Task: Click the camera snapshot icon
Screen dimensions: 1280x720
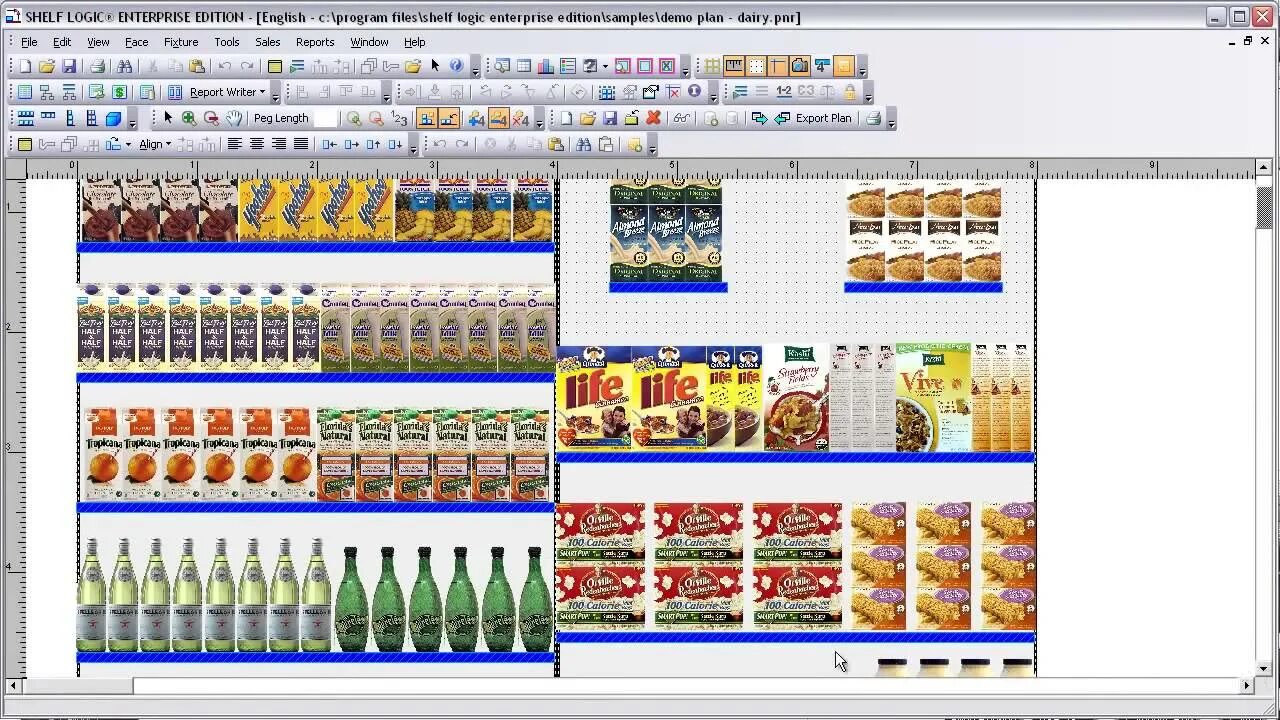Action: coord(799,66)
